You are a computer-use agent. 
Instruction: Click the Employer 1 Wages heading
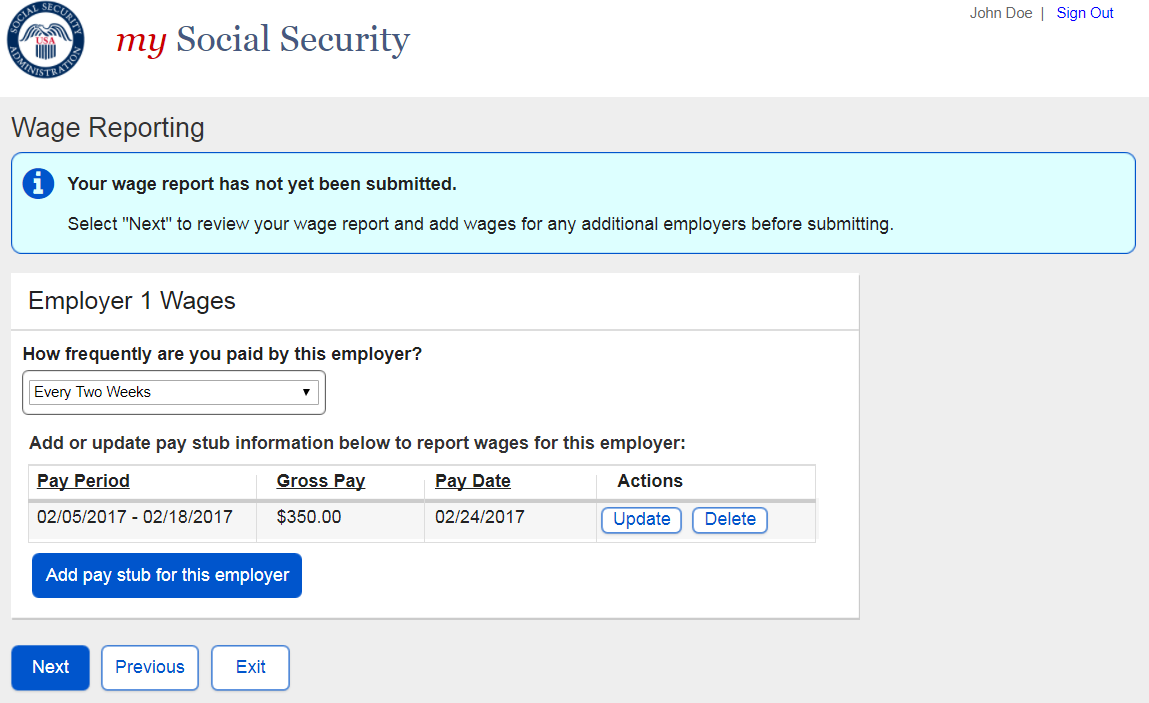click(132, 301)
